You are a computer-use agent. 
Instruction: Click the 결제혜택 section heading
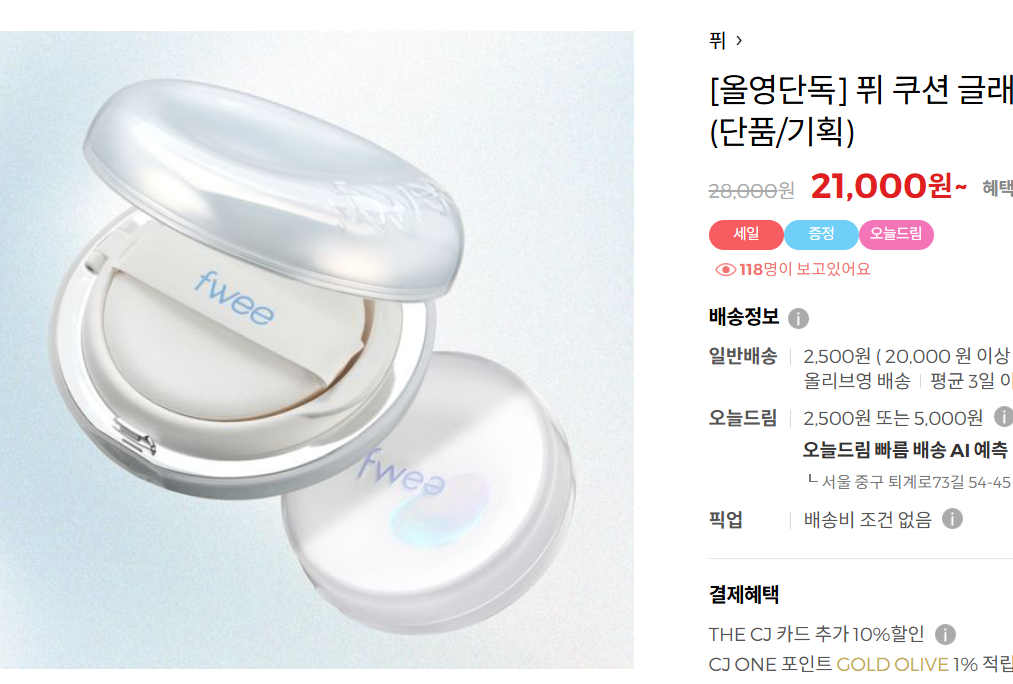pos(744,594)
